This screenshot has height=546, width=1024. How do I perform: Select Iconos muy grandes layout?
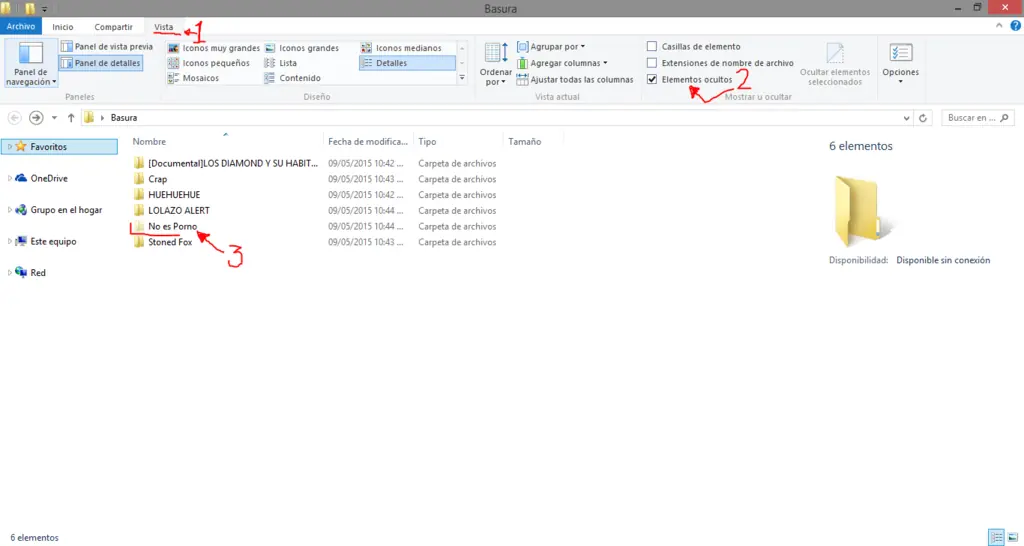click(214, 48)
